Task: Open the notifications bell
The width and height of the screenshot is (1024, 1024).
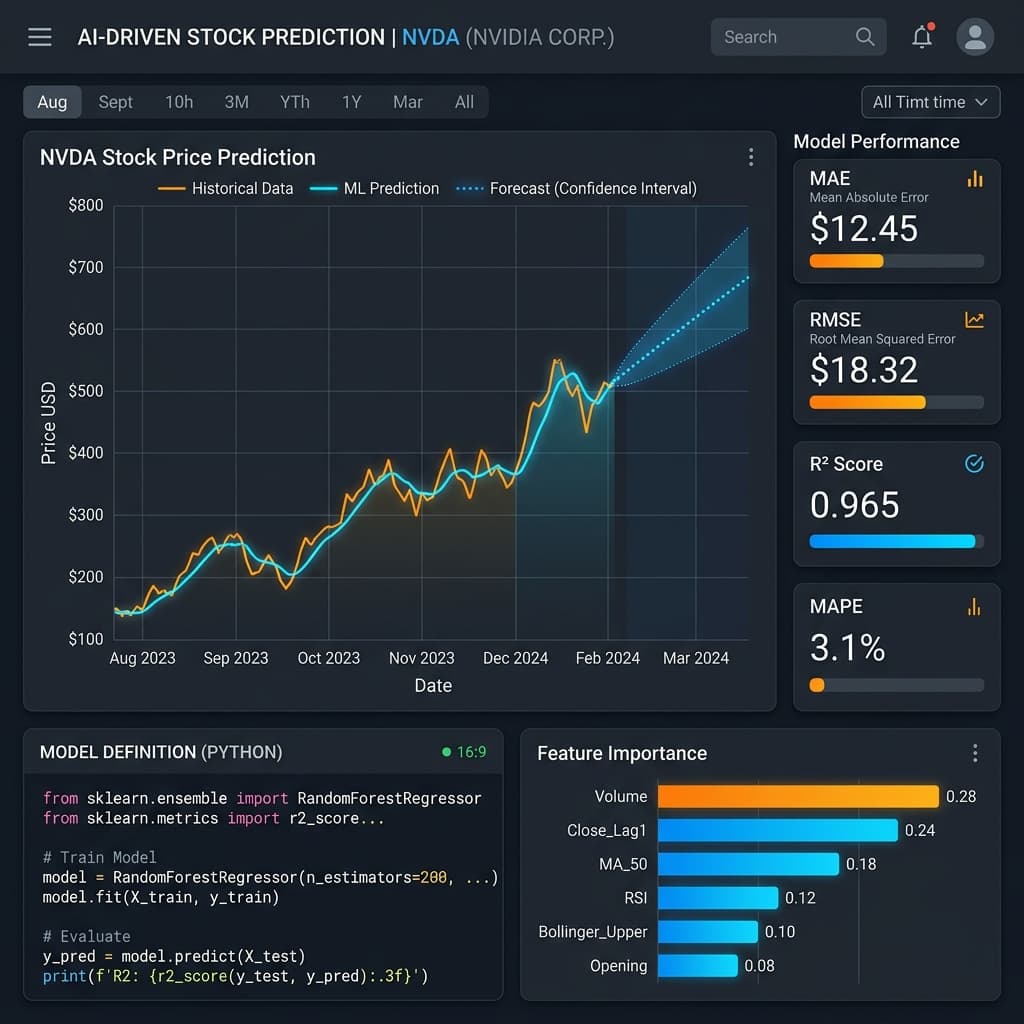Action: 922,37
